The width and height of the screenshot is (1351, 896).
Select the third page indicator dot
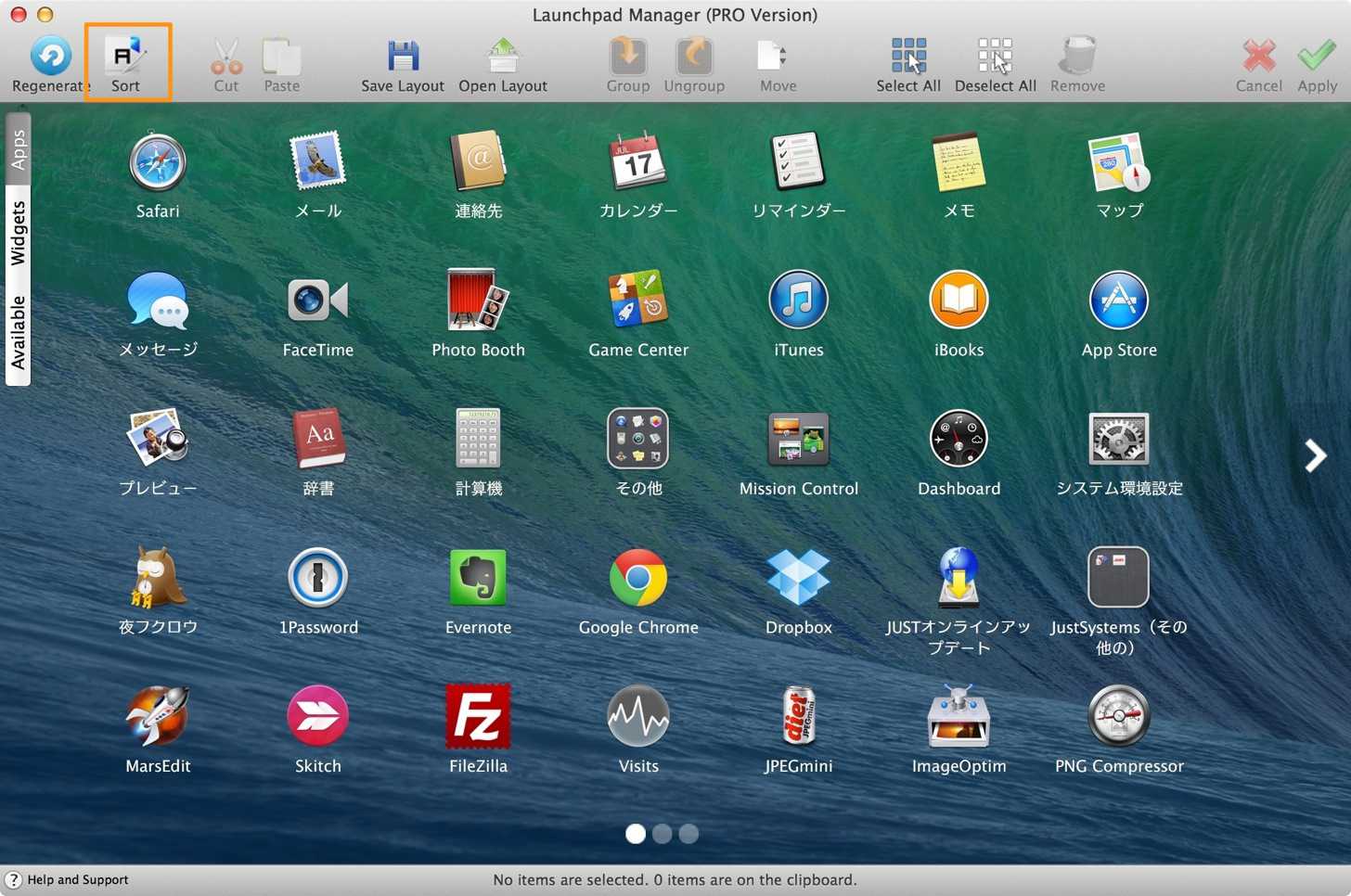click(x=688, y=834)
